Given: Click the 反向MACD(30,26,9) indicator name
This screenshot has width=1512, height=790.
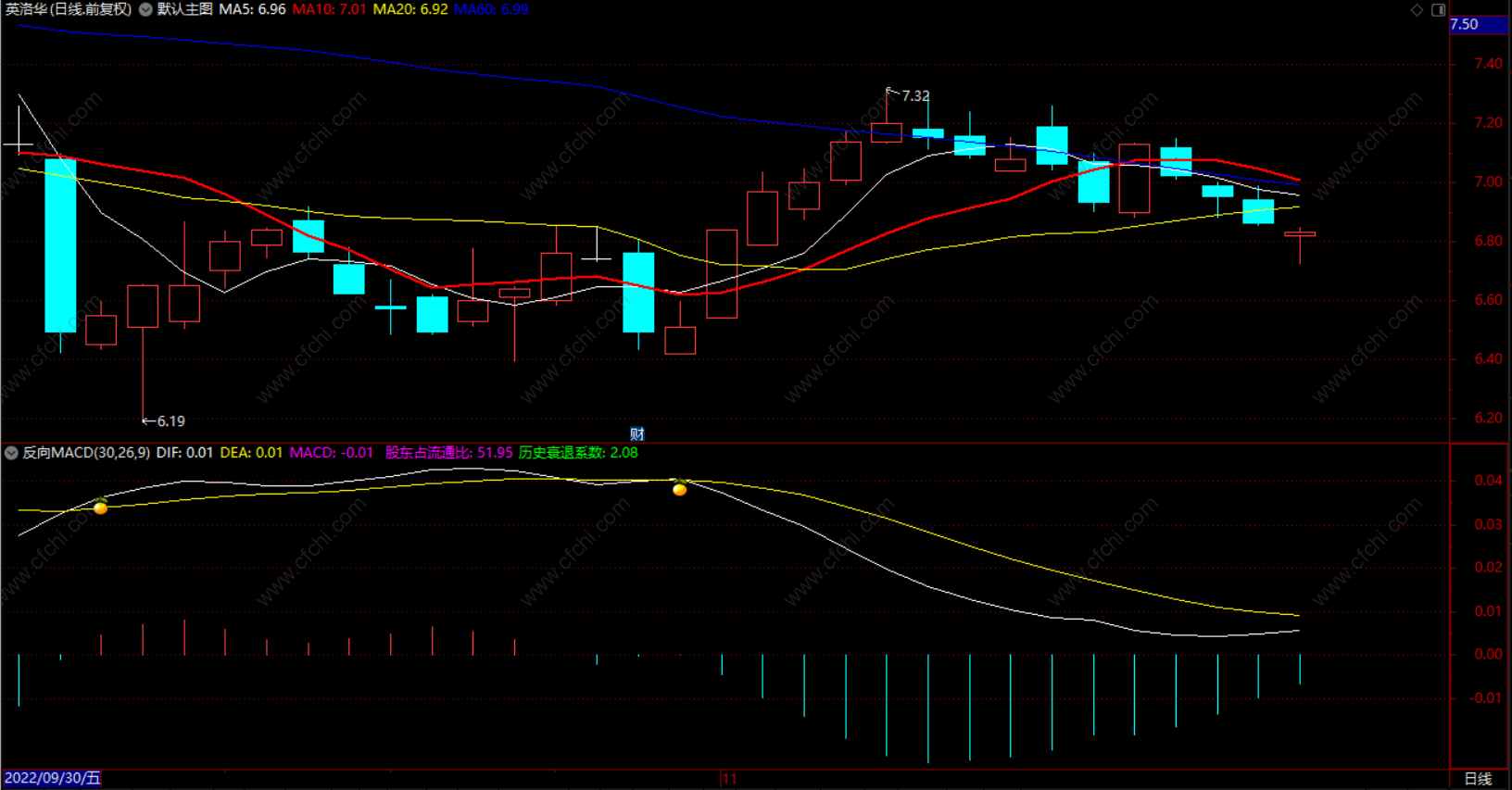Looking at the screenshot, I should point(86,453).
